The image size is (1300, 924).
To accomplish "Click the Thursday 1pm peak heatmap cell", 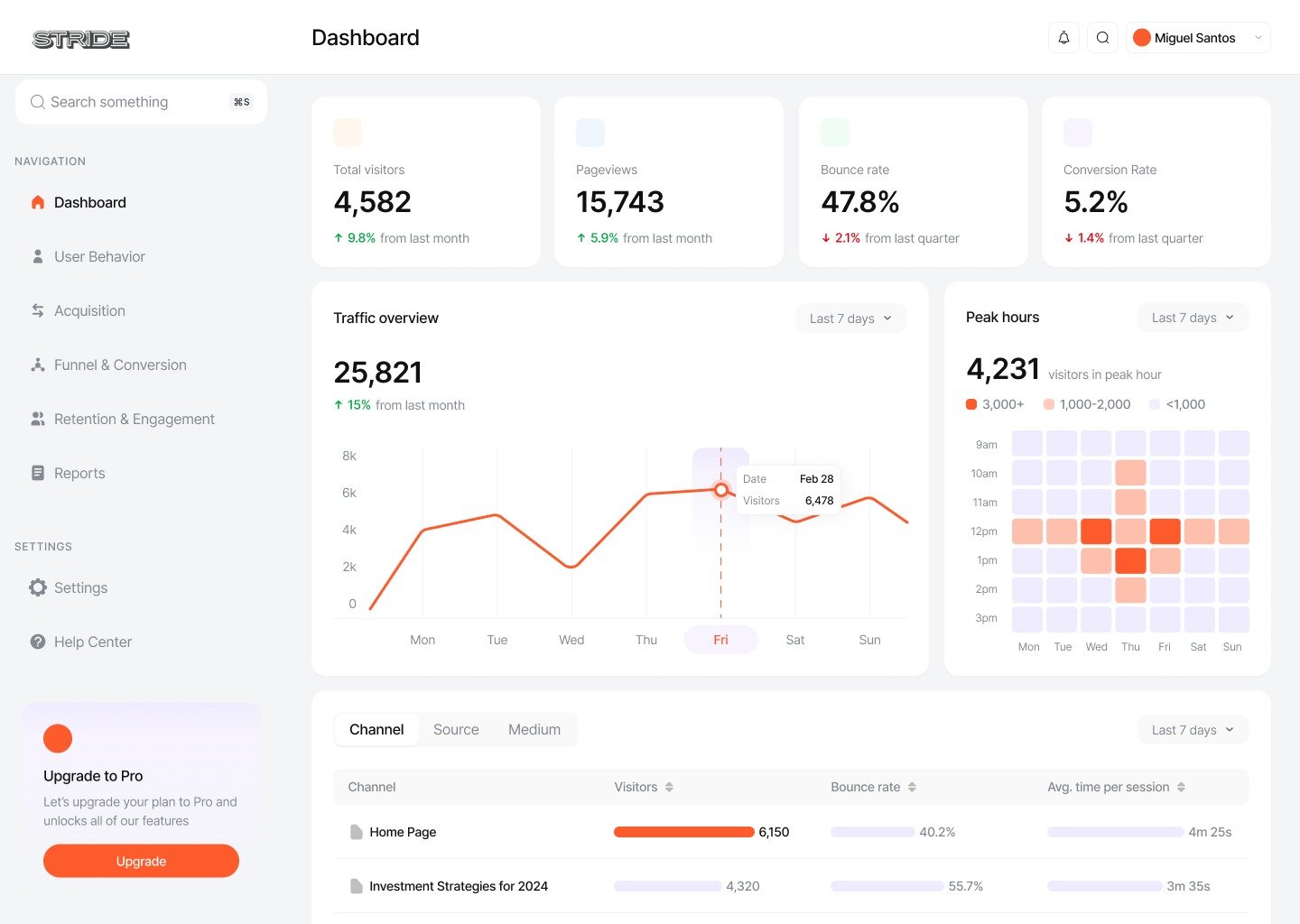I will 1130,560.
